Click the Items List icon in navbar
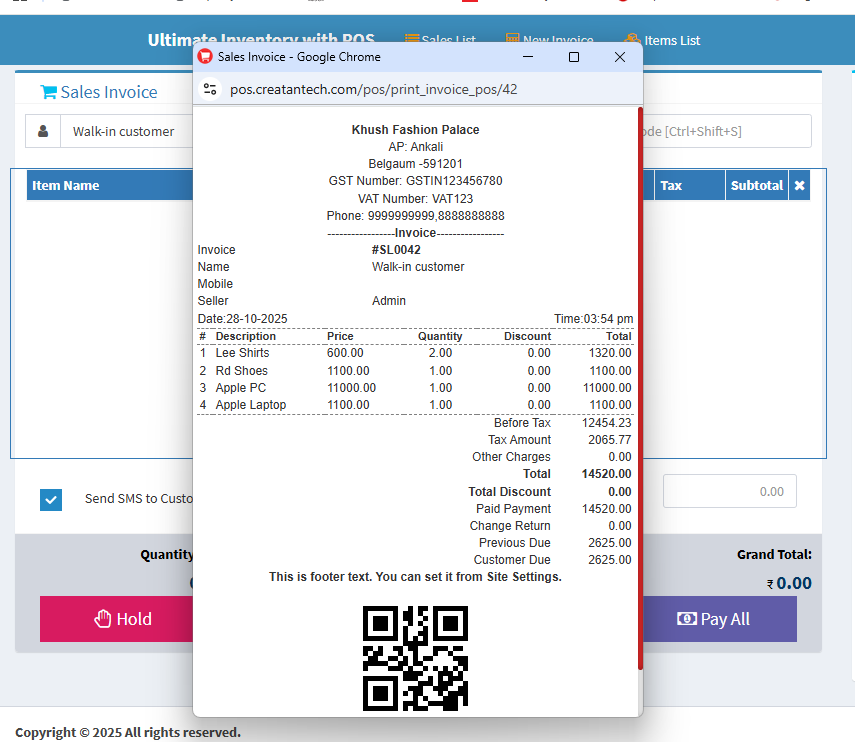 [631, 40]
